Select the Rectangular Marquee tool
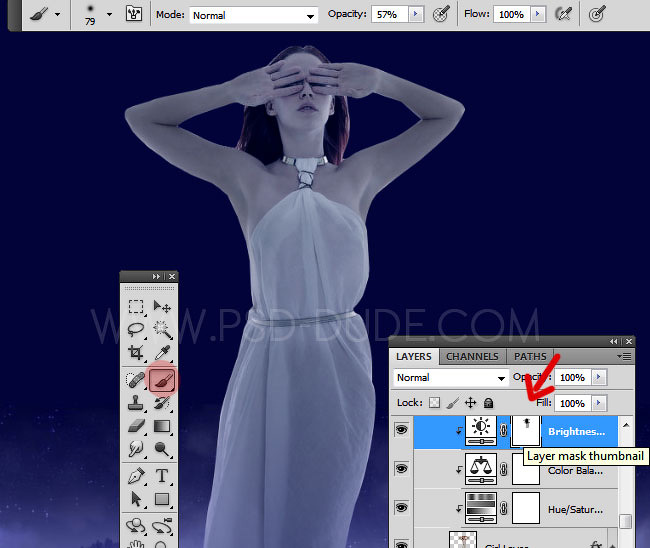The height and width of the screenshot is (548, 650). pyautogui.click(x=136, y=306)
